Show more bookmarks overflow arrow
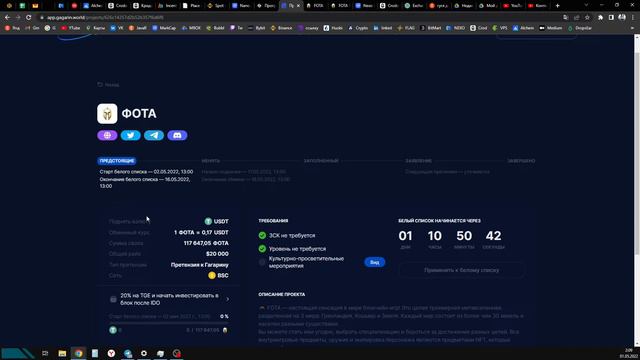The height and width of the screenshot is (360, 640). tap(633, 28)
